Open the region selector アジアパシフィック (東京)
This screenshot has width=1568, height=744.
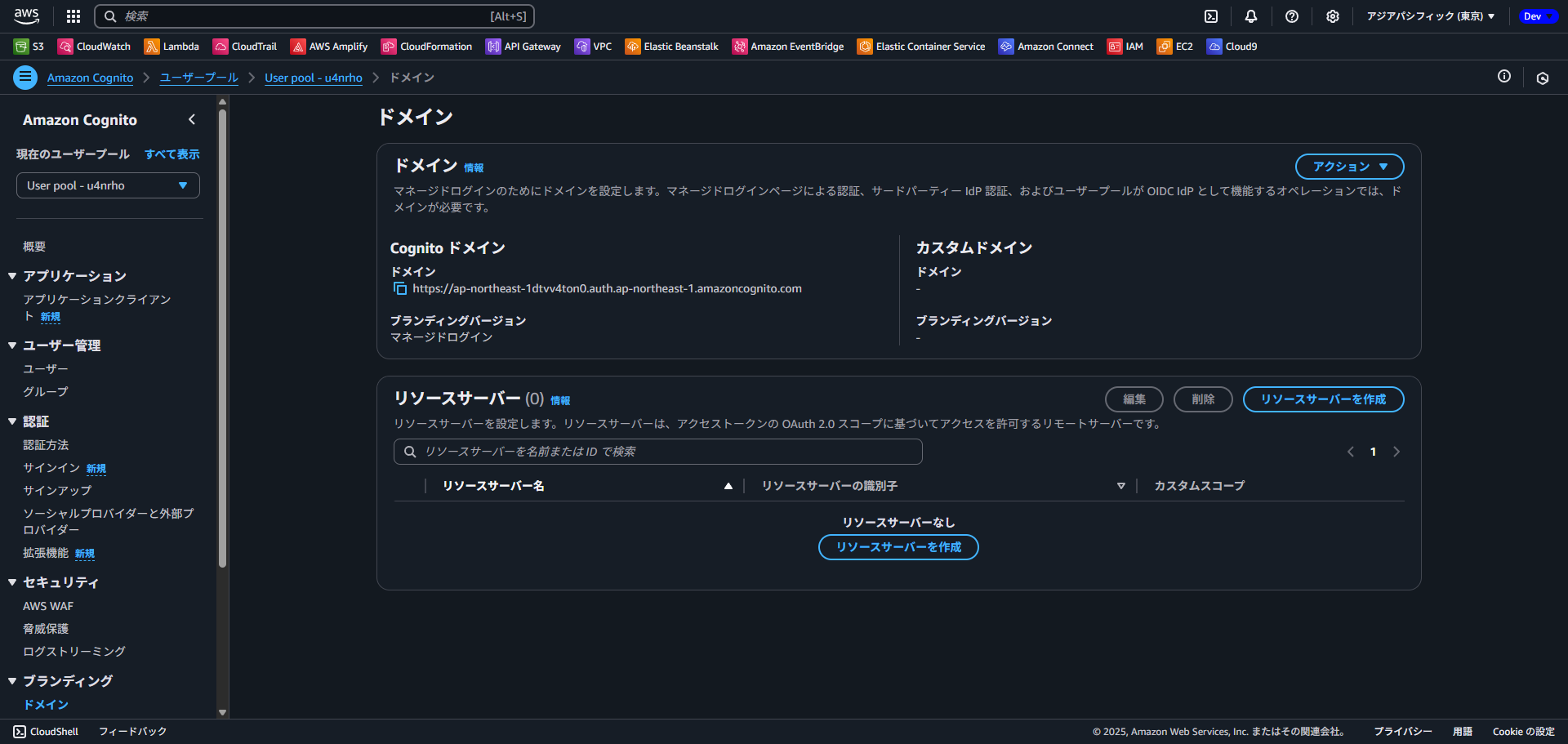point(1431,16)
